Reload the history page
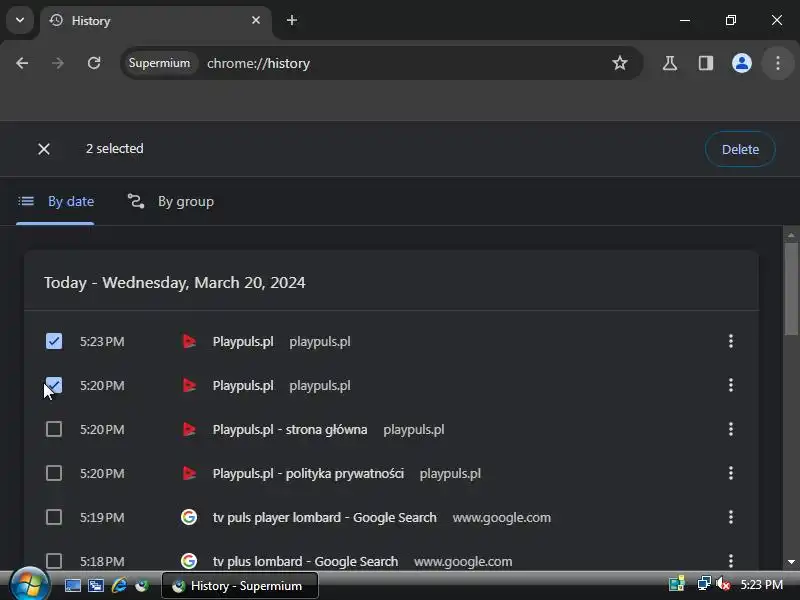Screen dimensions: 800x600 (94, 63)
